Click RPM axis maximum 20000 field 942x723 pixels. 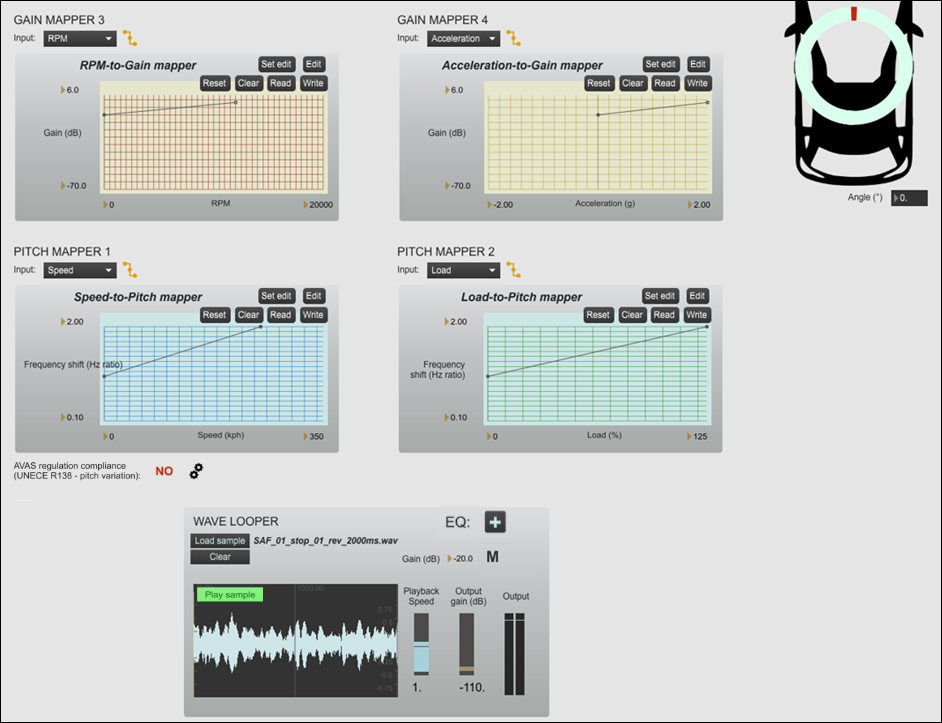coord(318,205)
